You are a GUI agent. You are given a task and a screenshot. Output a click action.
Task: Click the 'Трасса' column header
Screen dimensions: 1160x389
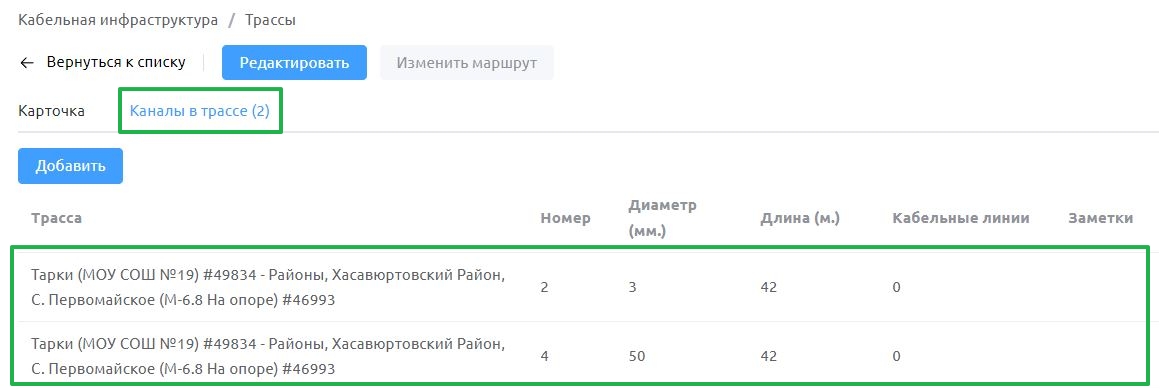pos(56,218)
